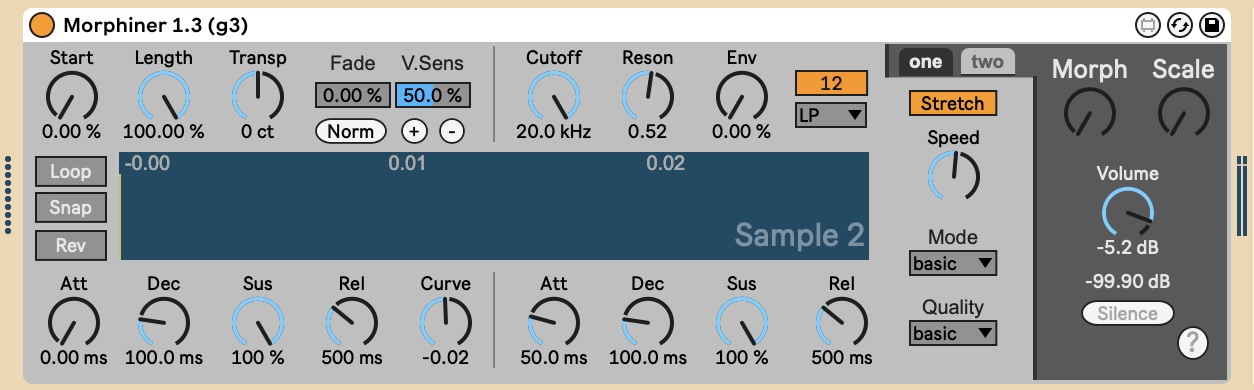The height and width of the screenshot is (390, 1254).
Task: Open the LP filter type dropdown
Action: [x=831, y=114]
